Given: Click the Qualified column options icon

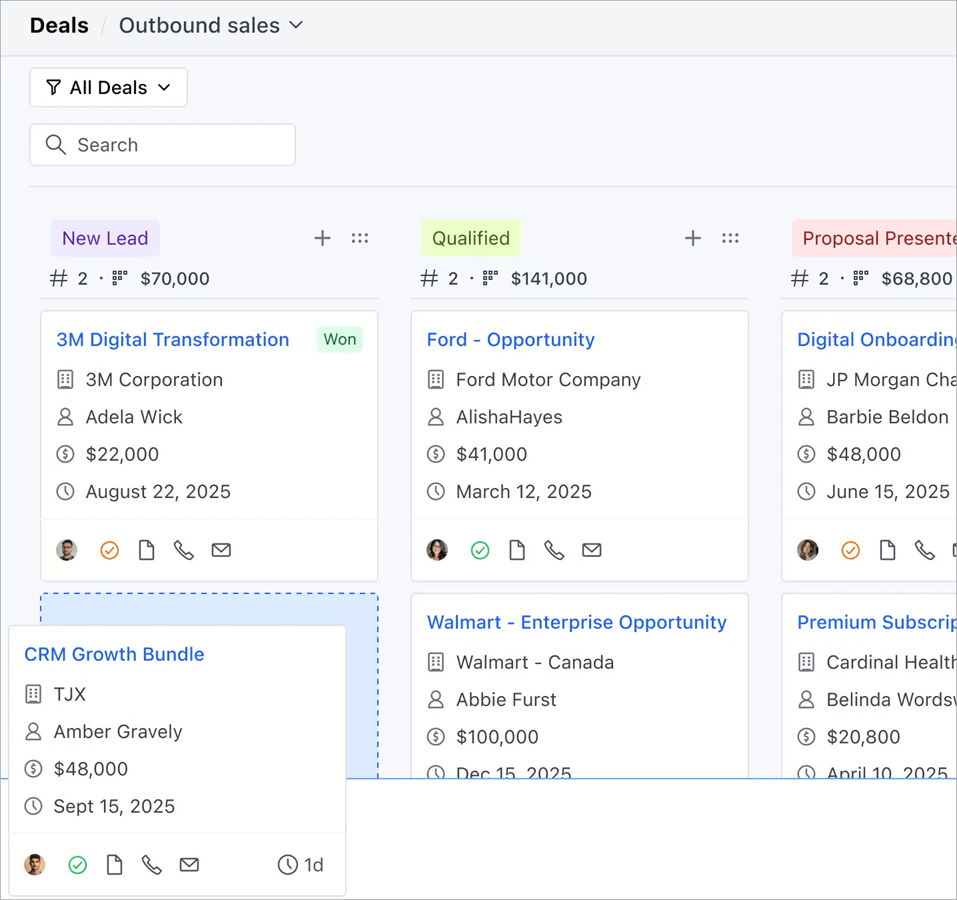Looking at the screenshot, I should tap(730, 238).
